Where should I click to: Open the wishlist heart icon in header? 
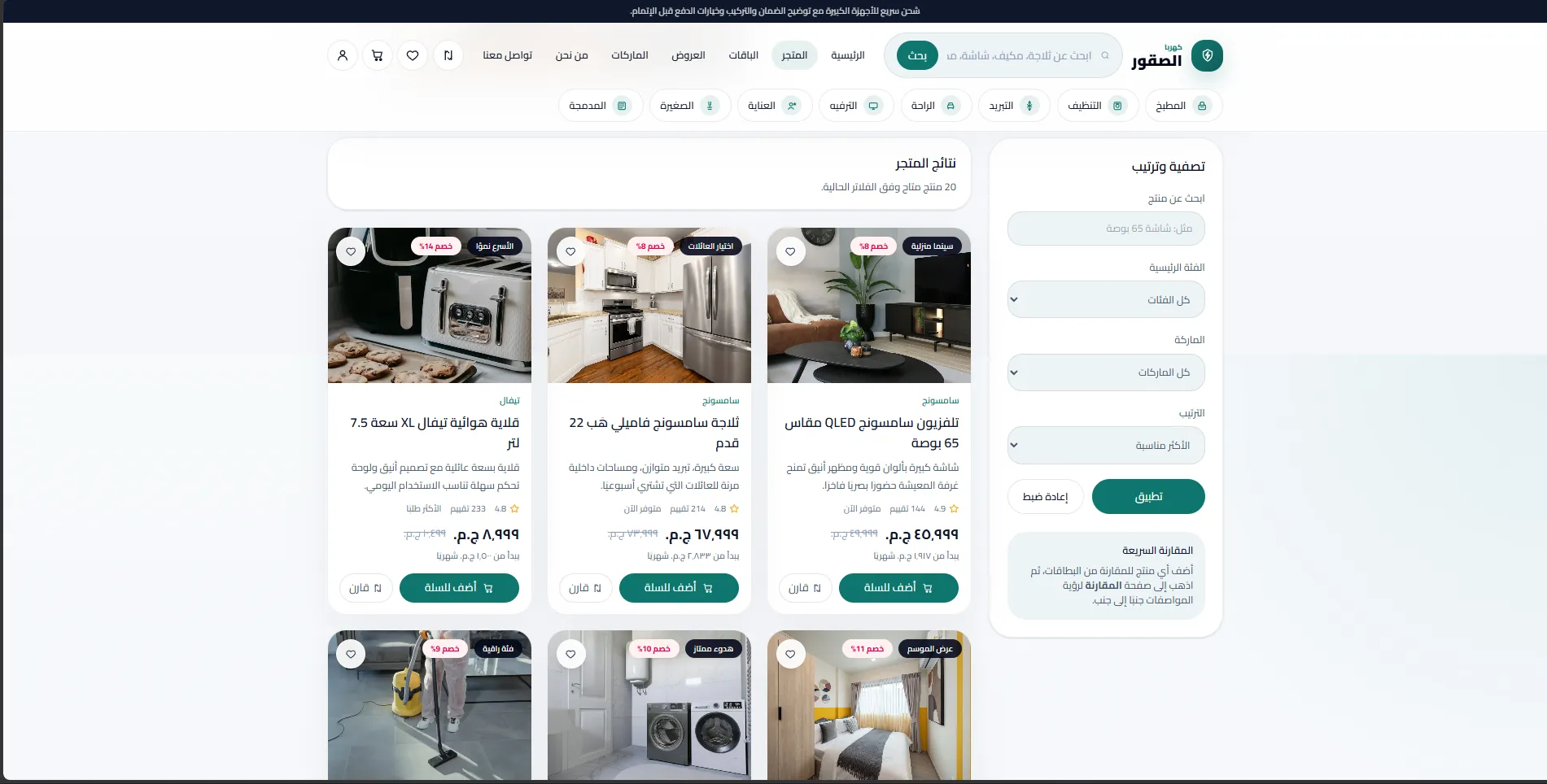(413, 55)
